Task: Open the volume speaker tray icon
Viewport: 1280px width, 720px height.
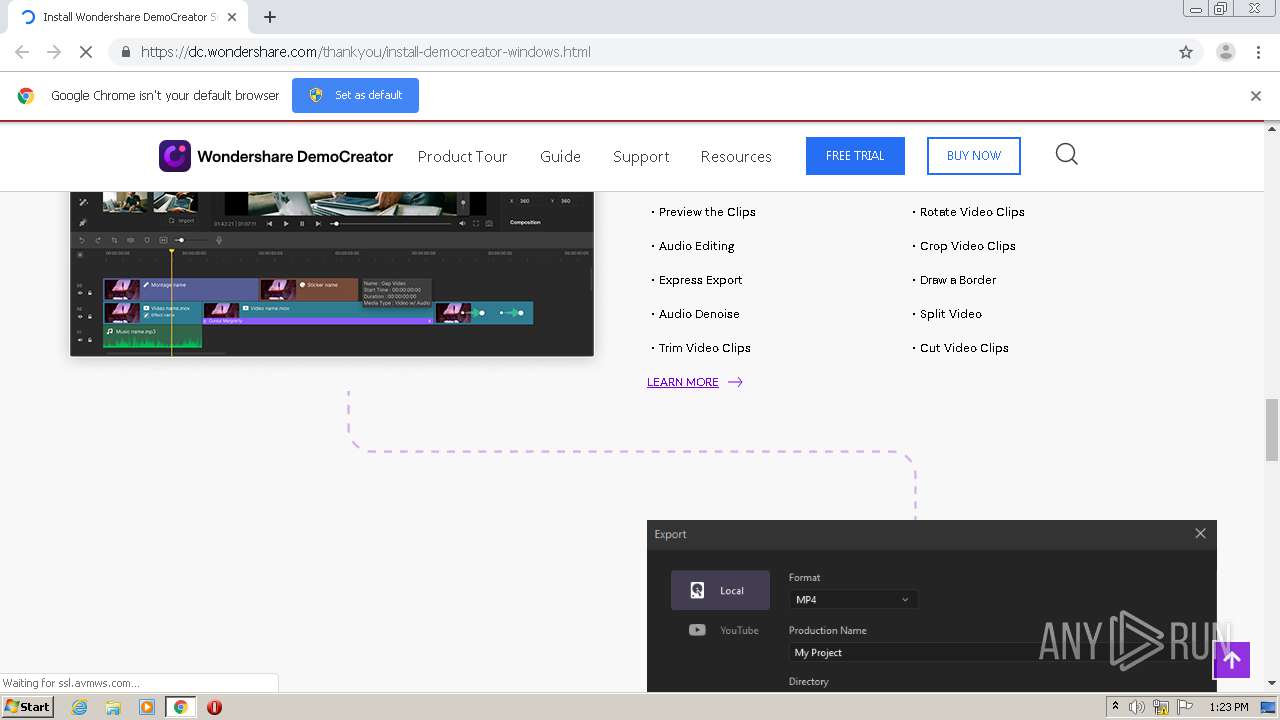Action: click(1137, 707)
